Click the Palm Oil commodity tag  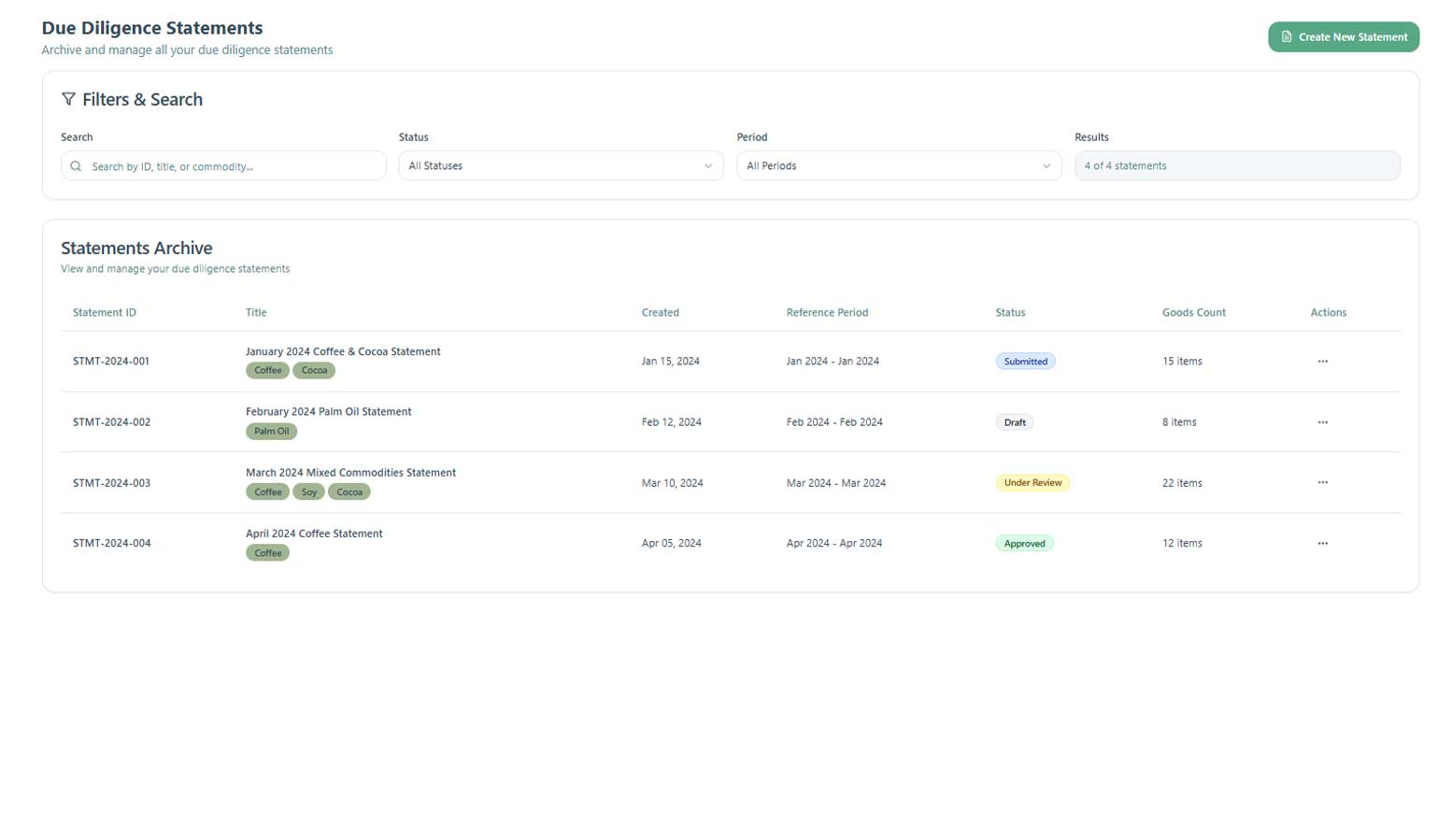pyautogui.click(x=271, y=432)
